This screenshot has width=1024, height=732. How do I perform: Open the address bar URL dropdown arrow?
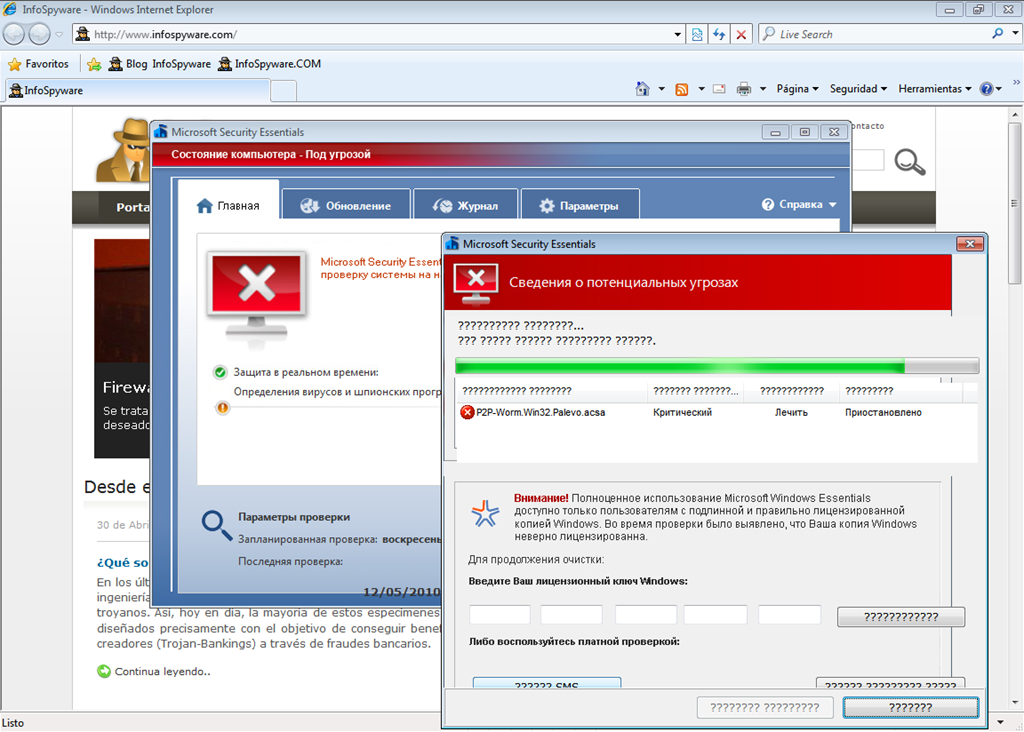(x=677, y=34)
